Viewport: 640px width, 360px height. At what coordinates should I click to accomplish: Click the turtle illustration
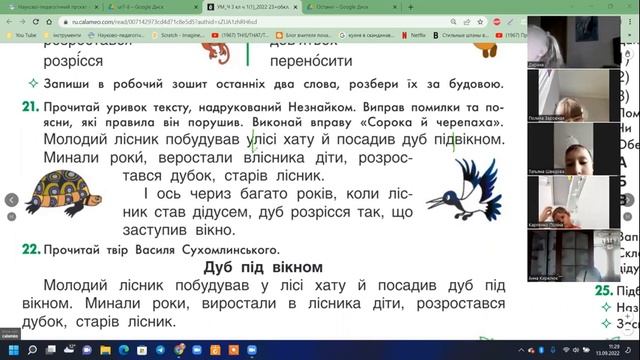[63, 193]
